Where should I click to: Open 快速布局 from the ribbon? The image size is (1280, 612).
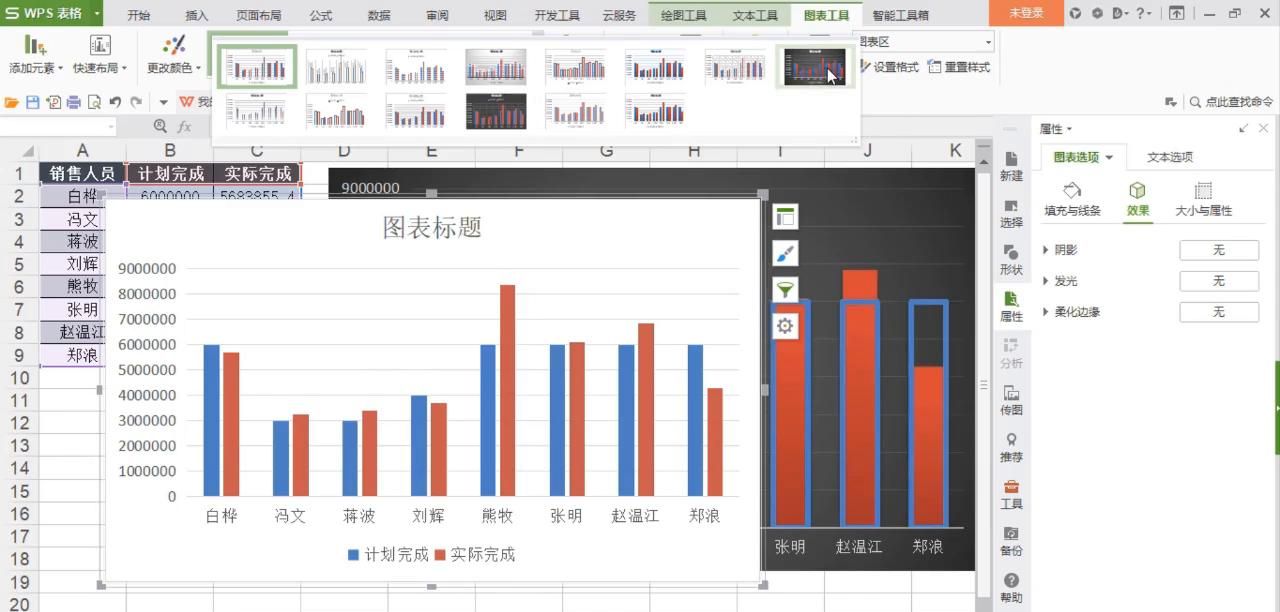point(99,50)
